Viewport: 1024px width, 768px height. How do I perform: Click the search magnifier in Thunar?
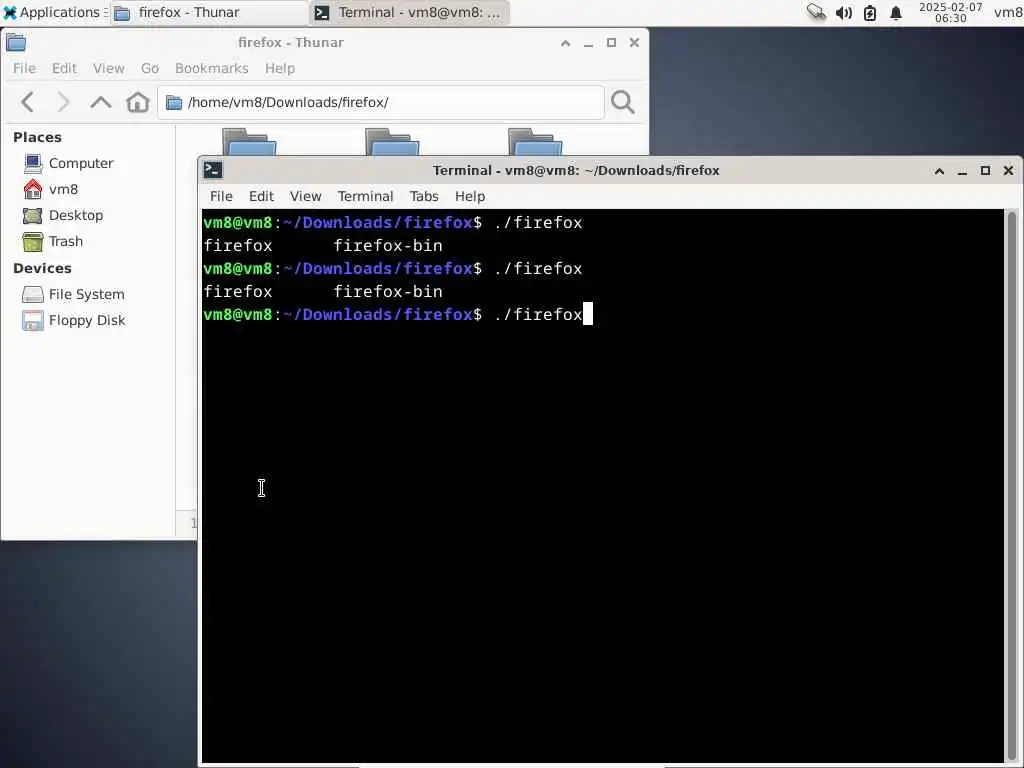tap(622, 102)
